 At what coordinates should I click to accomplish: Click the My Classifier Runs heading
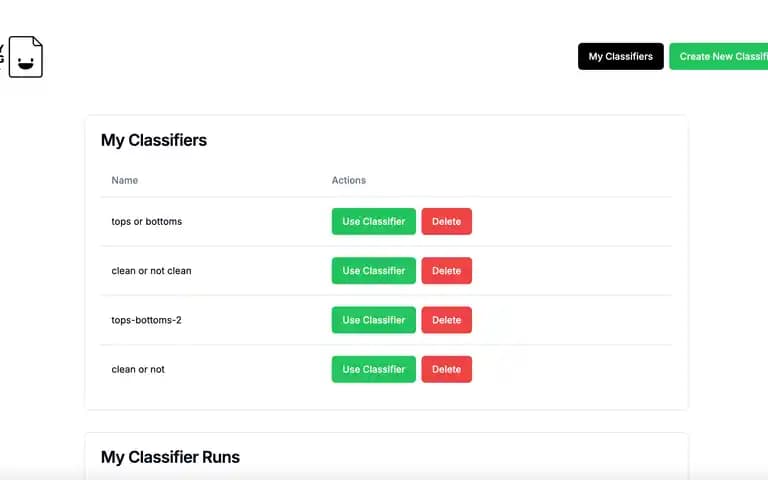170,457
